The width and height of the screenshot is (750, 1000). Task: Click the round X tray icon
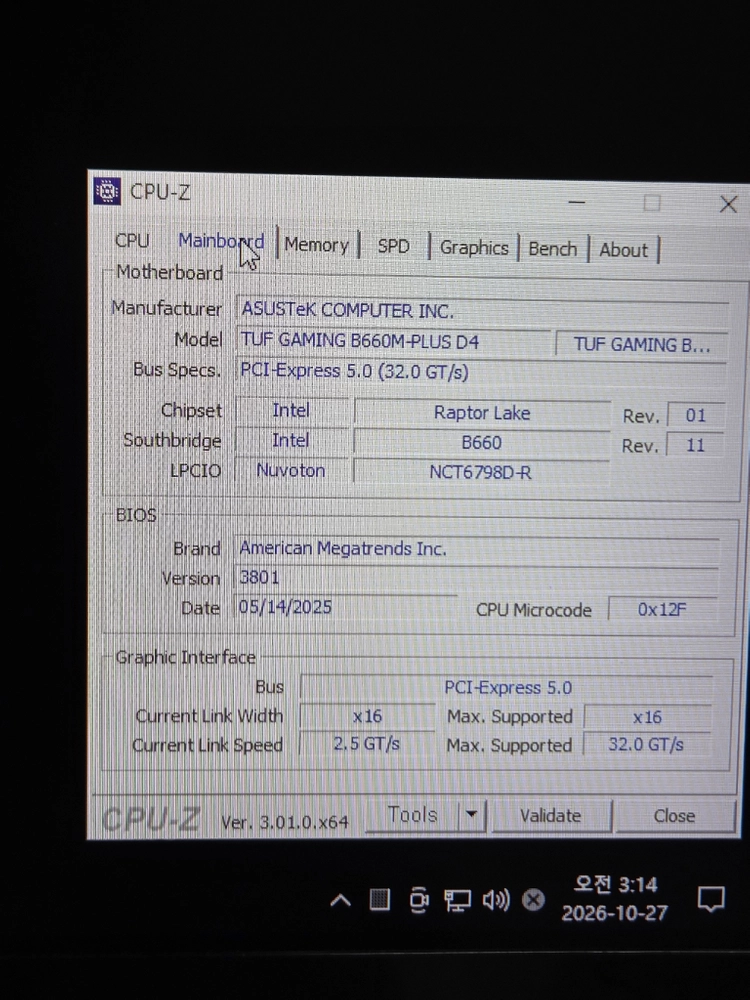click(x=533, y=900)
